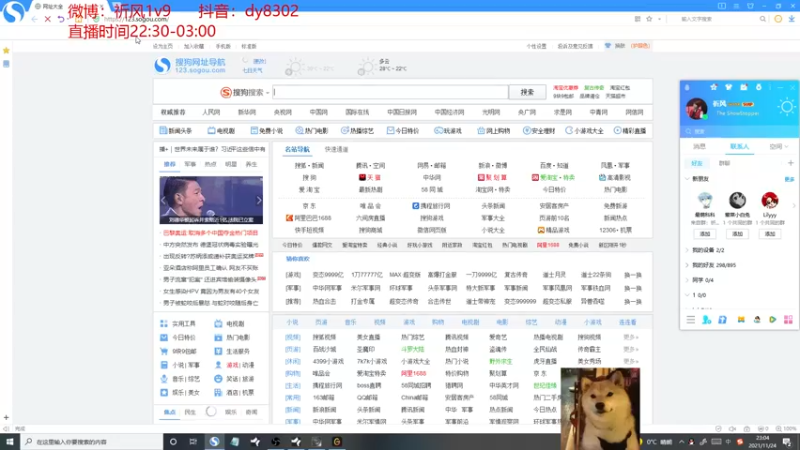
Task: Open Sogou browser from the taskbar
Action: click(x=214, y=442)
